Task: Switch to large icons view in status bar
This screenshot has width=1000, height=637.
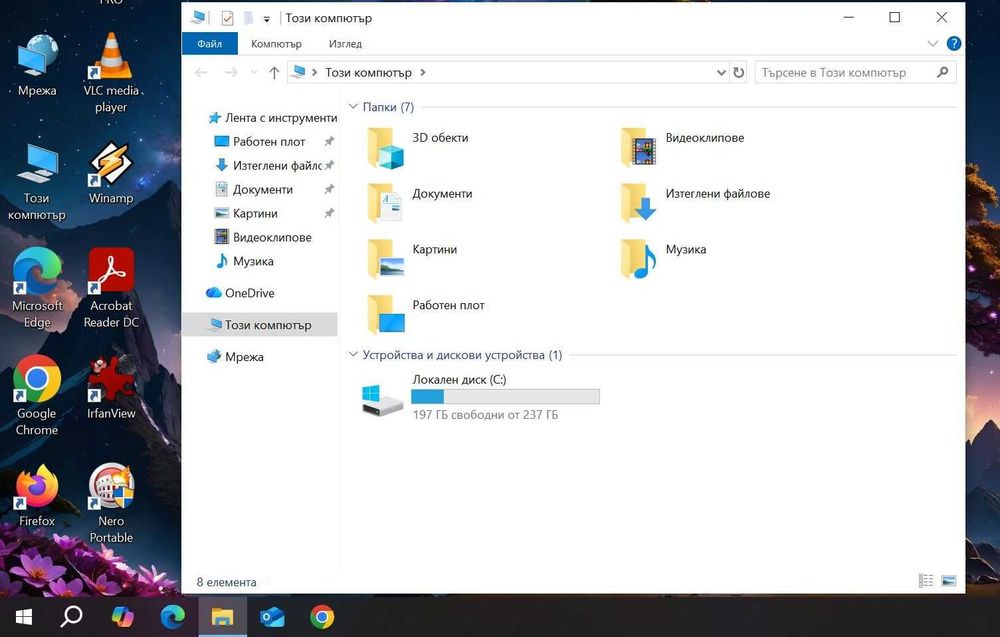Action: click(x=948, y=581)
